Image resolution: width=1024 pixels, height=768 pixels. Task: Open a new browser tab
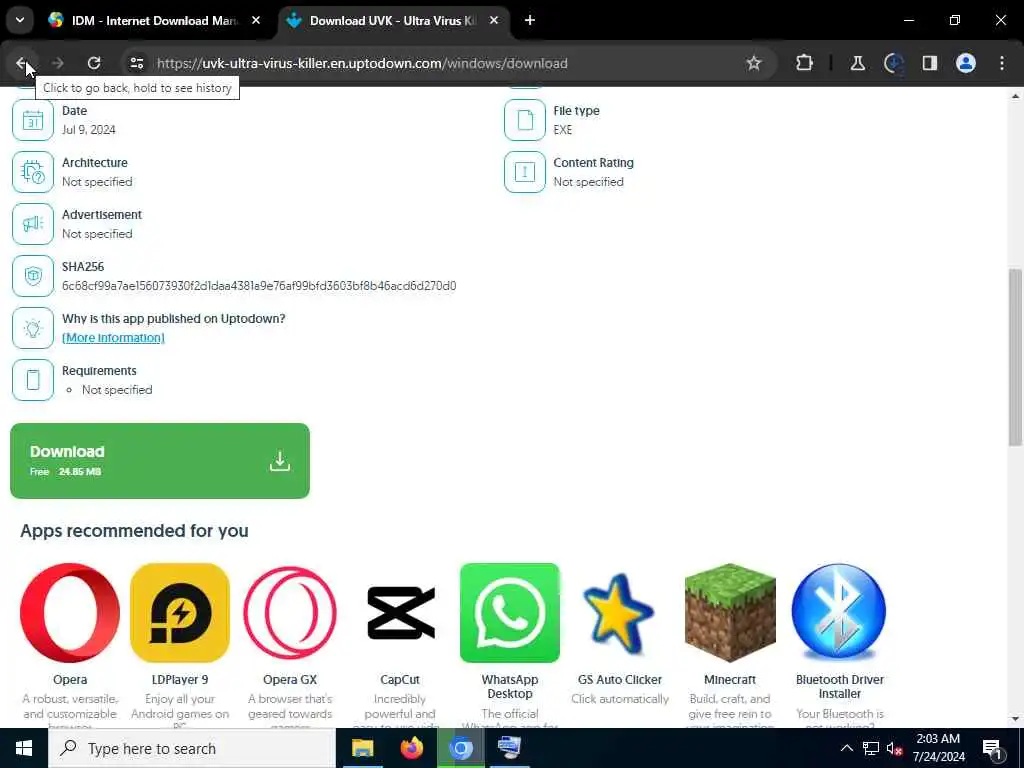[530, 20]
